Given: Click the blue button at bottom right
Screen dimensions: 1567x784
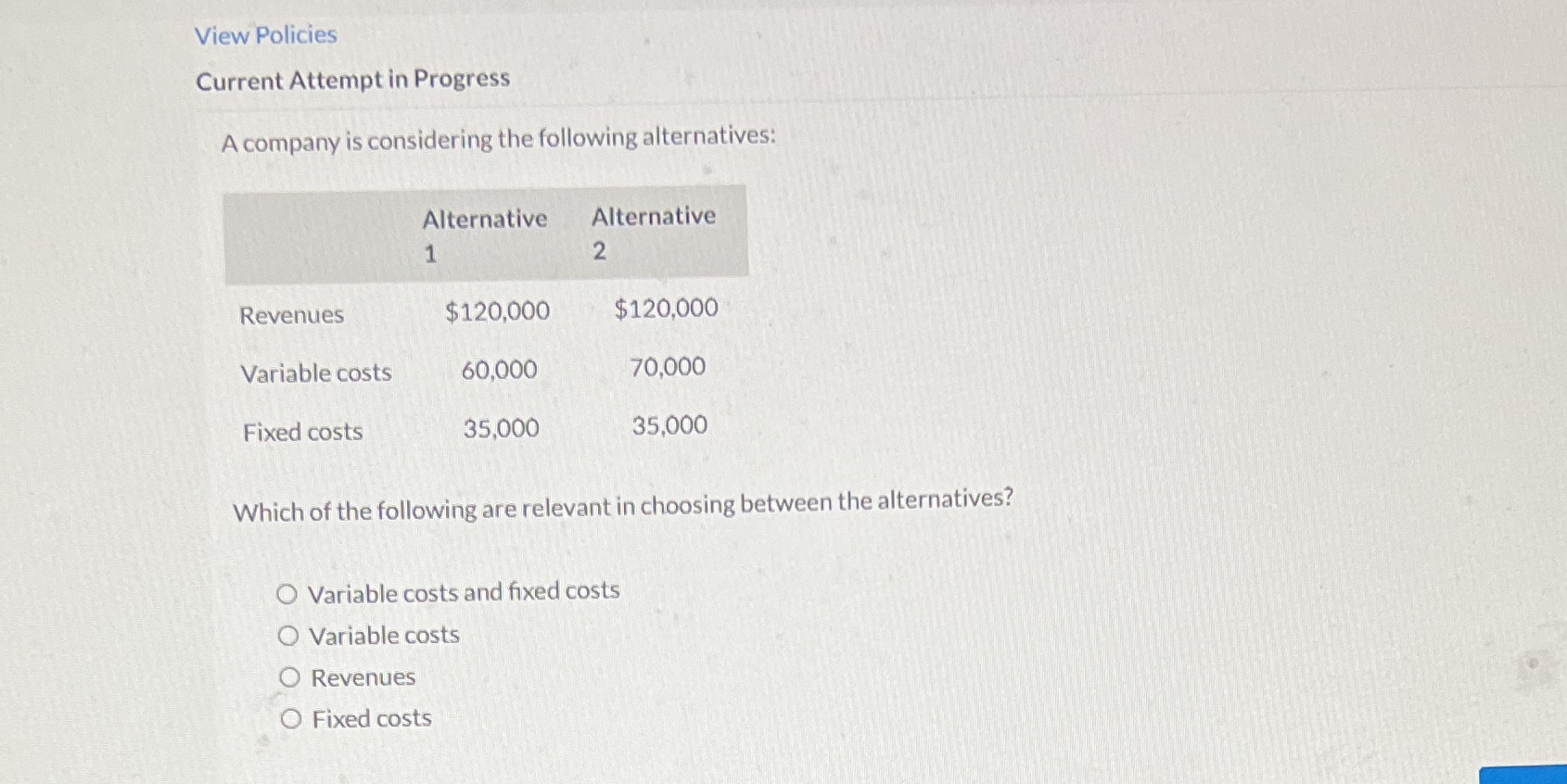Looking at the screenshot, I should coord(1523,776).
